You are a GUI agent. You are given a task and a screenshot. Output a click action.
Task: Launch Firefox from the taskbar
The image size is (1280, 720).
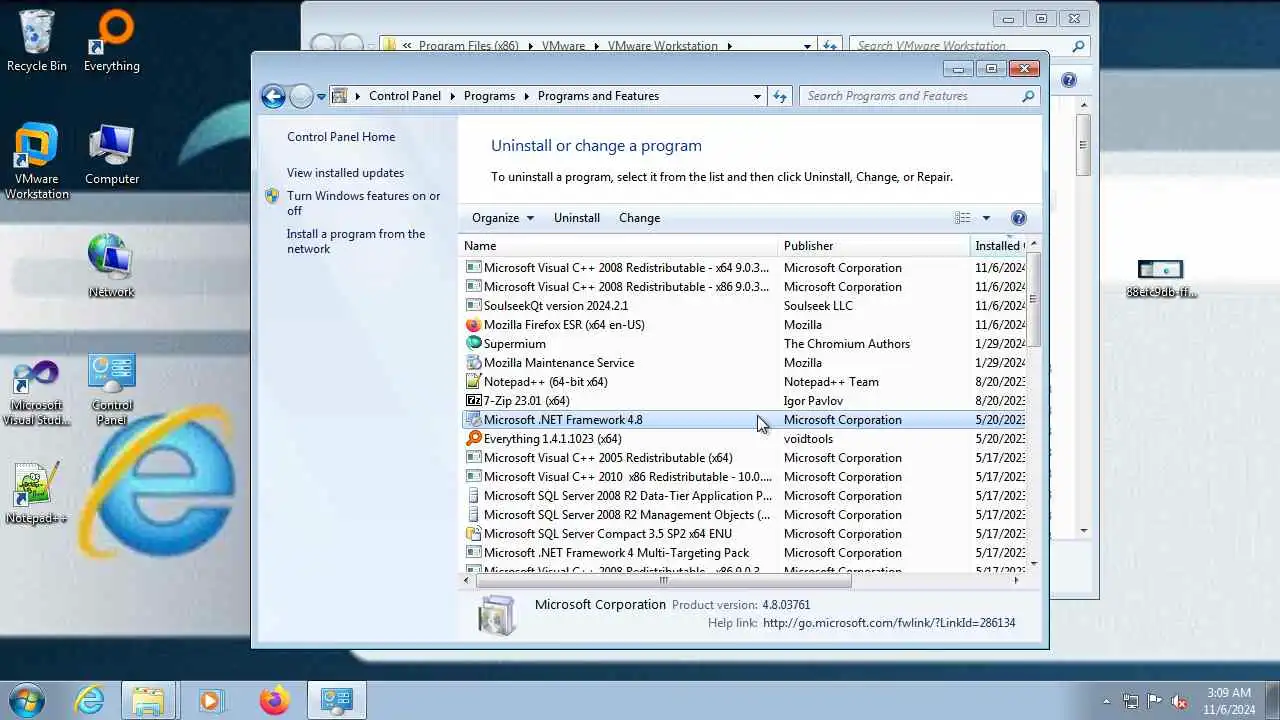click(x=273, y=700)
